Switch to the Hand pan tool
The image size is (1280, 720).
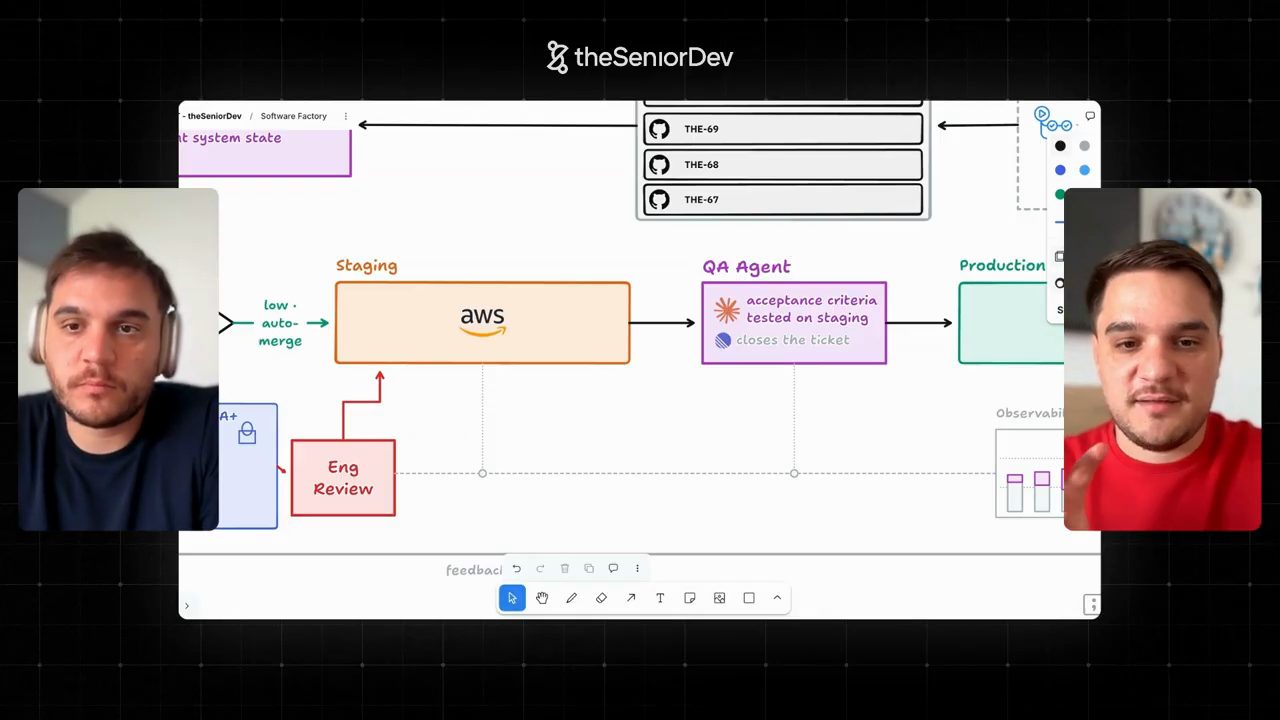542,598
